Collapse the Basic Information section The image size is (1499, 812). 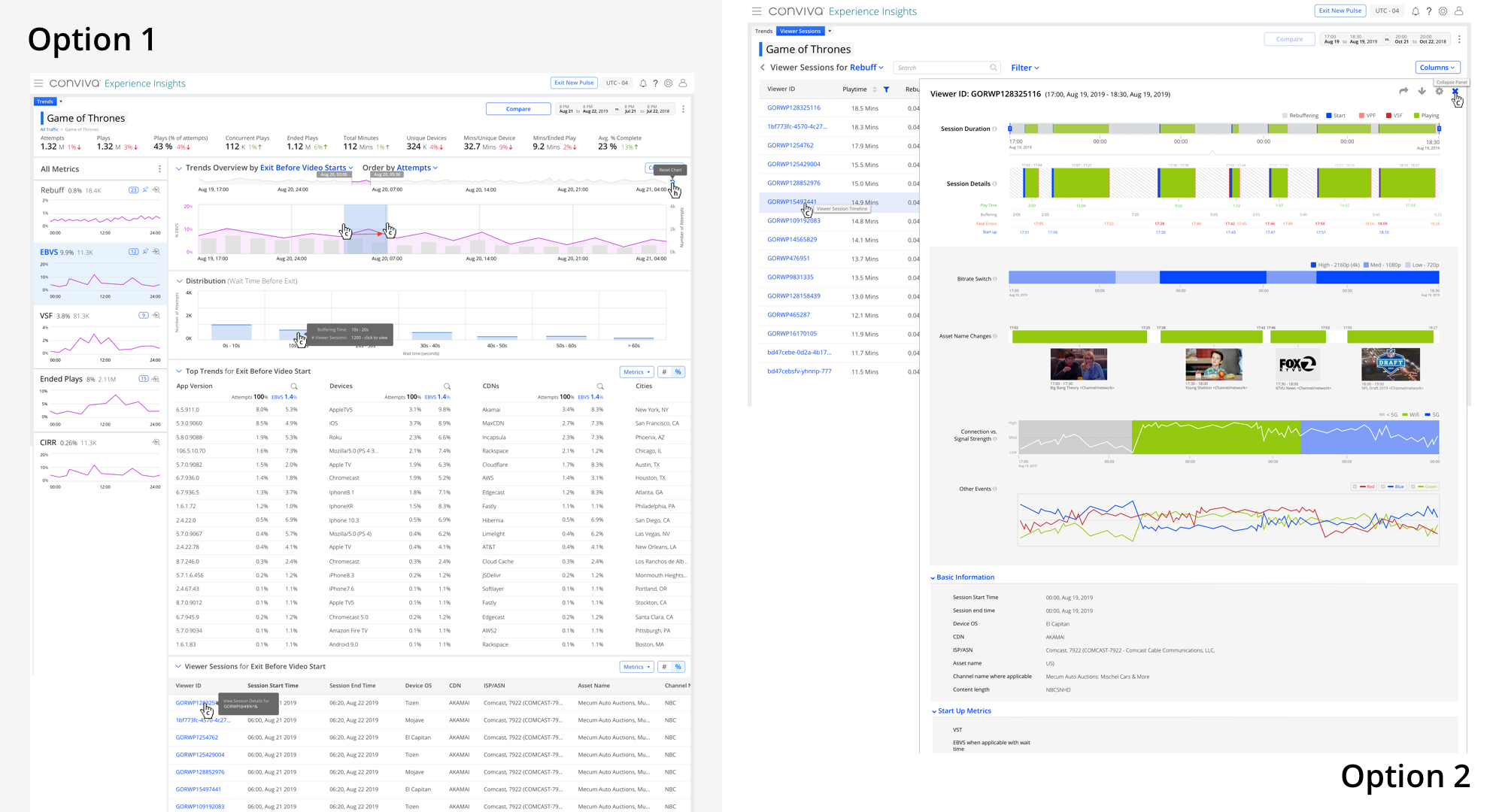pyautogui.click(x=933, y=578)
